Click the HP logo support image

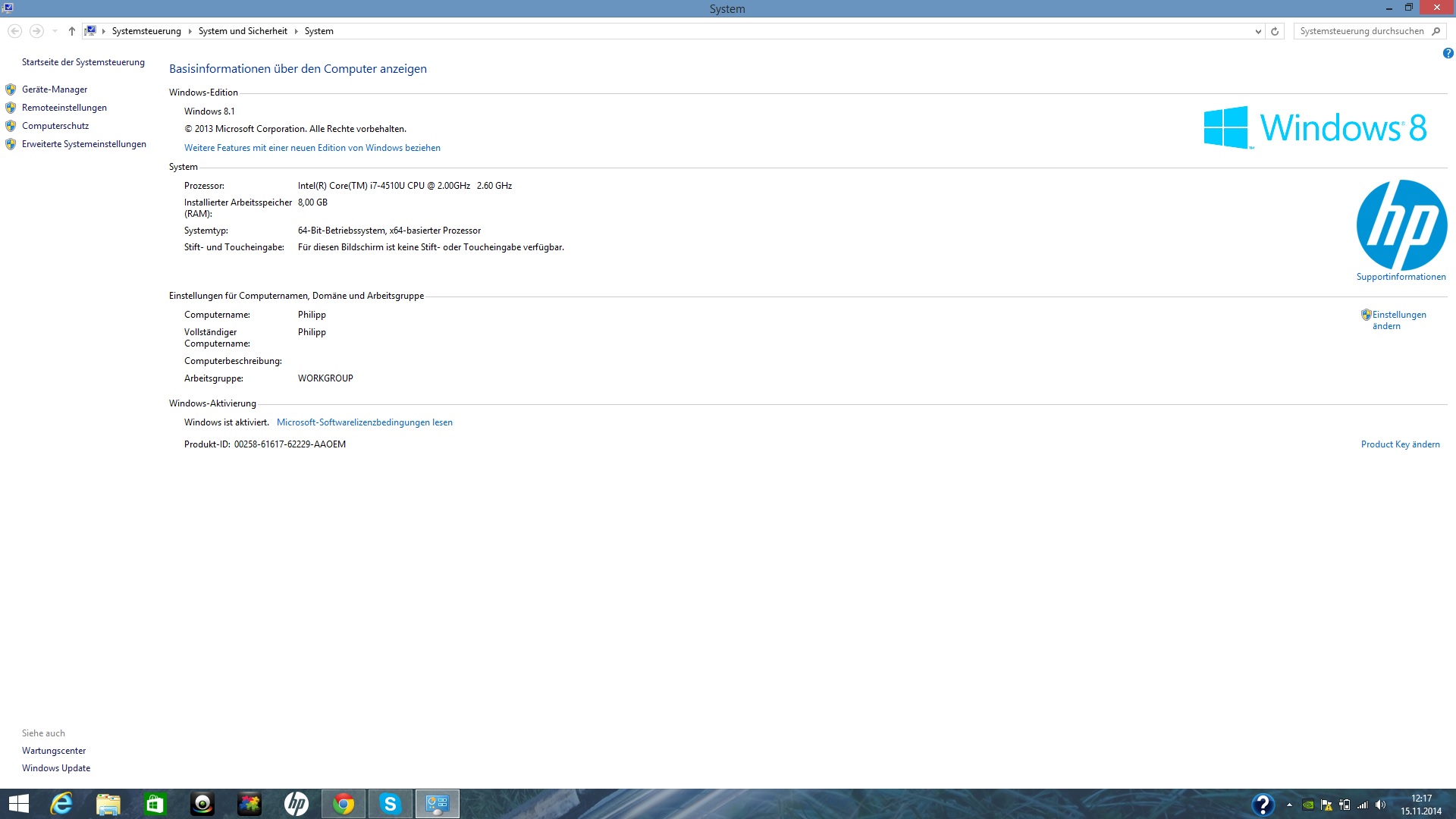pyautogui.click(x=1401, y=225)
